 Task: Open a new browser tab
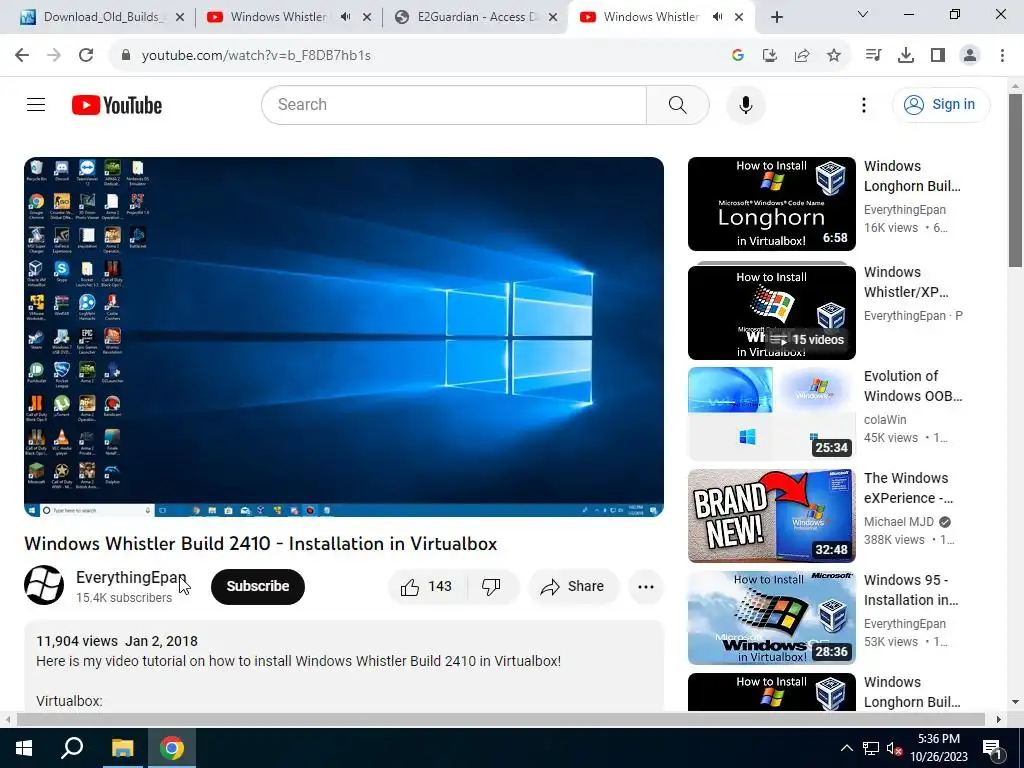(x=776, y=17)
